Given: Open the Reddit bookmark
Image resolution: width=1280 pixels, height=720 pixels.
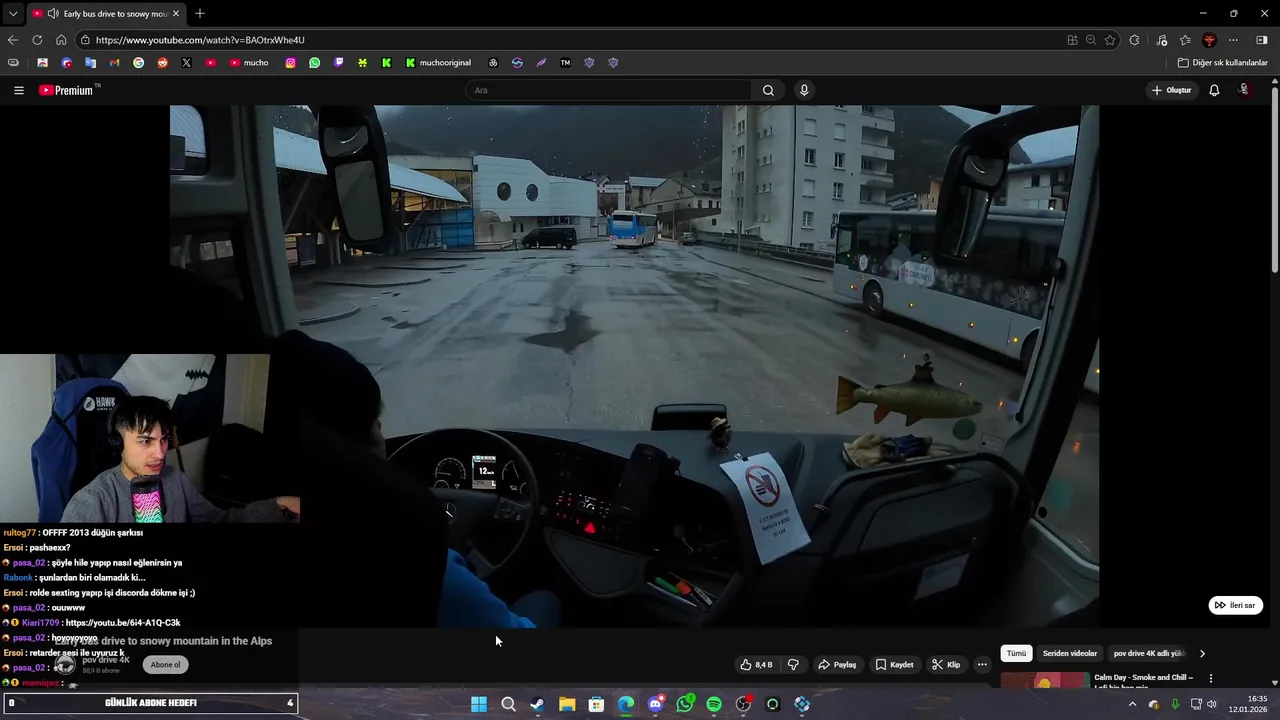Looking at the screenshot, I should click(x=162, y=62).
